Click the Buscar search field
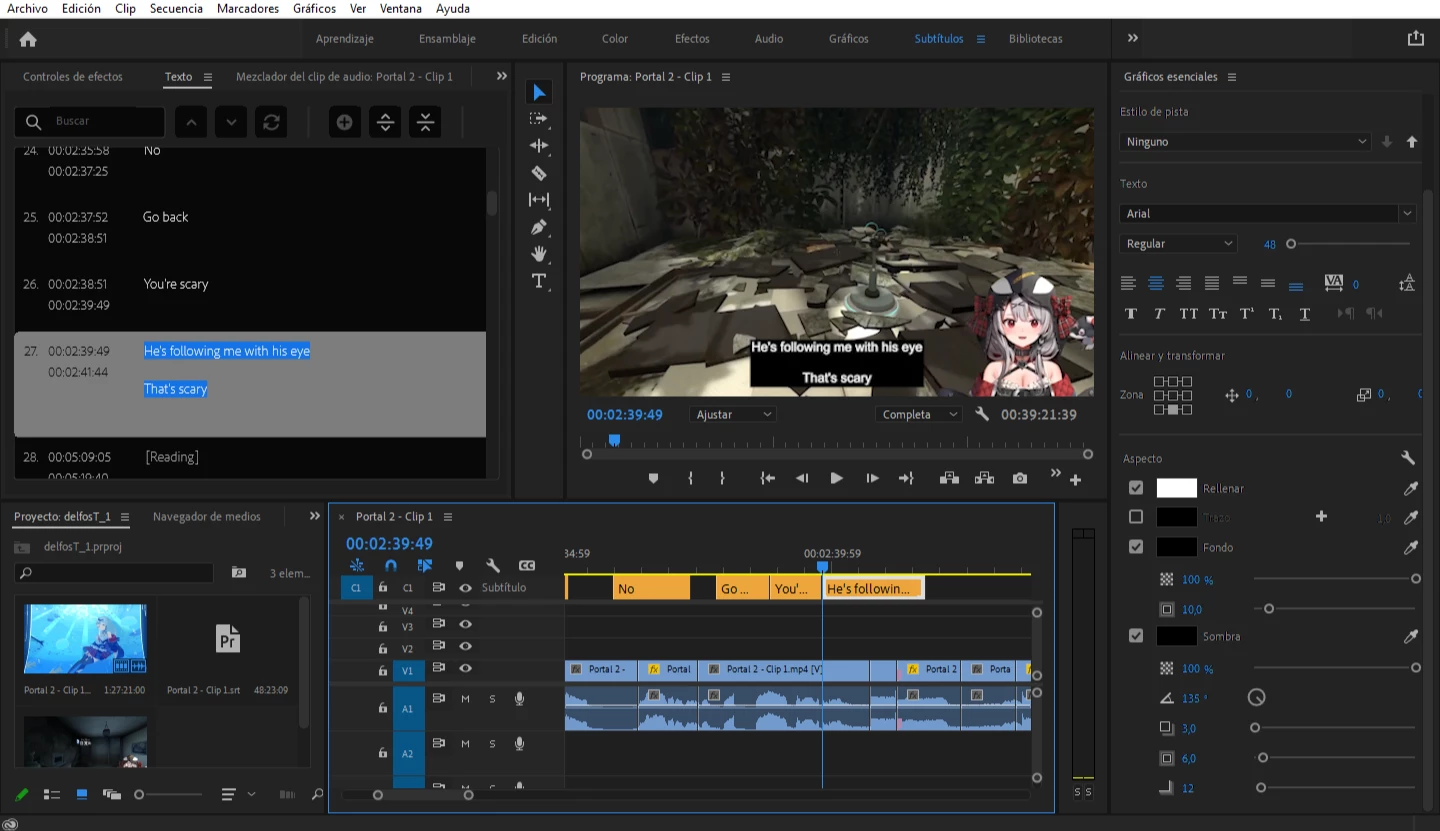The height and width of the screenshot is (831, 1440). click(x=90, y=121)
